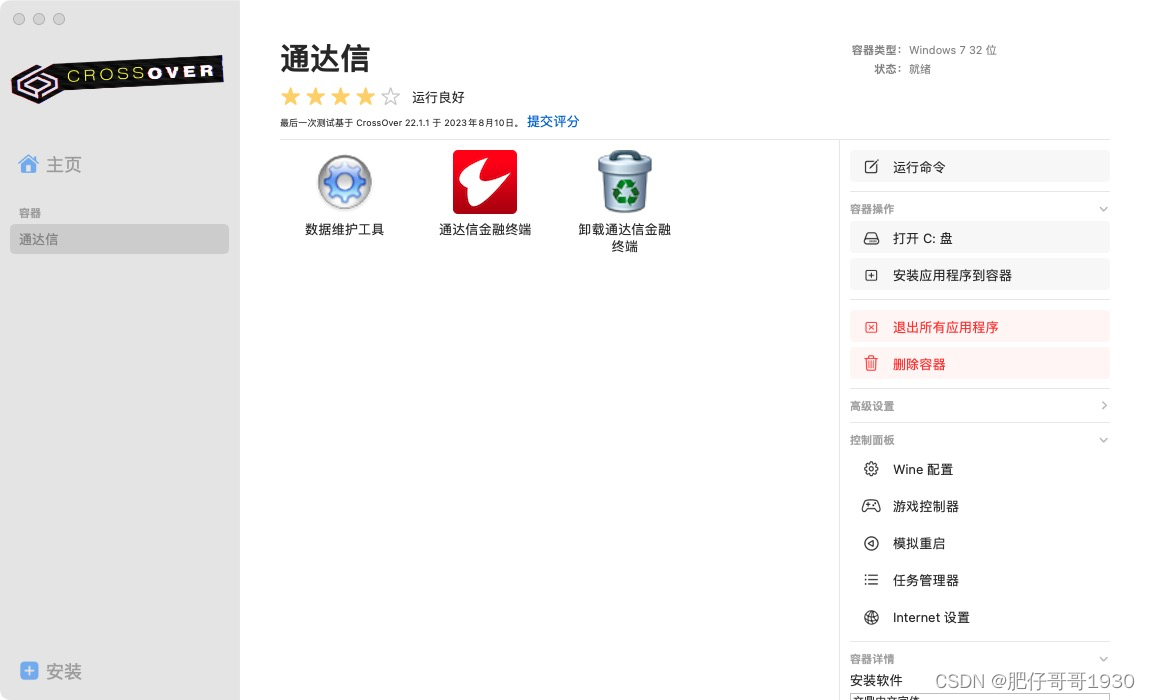Expand the 高级设置 section chevron
This screenshot has width=1150, height=700.
tap(1104, 405)
